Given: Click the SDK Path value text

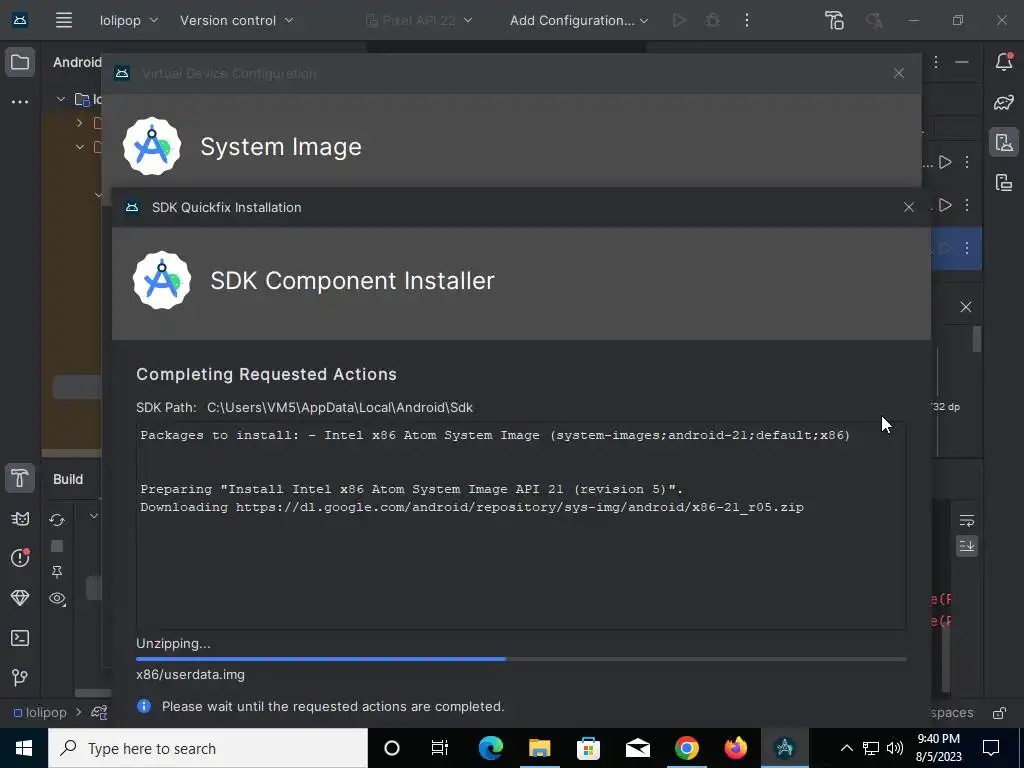Looking at the screenshot, I should pos(340,408).
